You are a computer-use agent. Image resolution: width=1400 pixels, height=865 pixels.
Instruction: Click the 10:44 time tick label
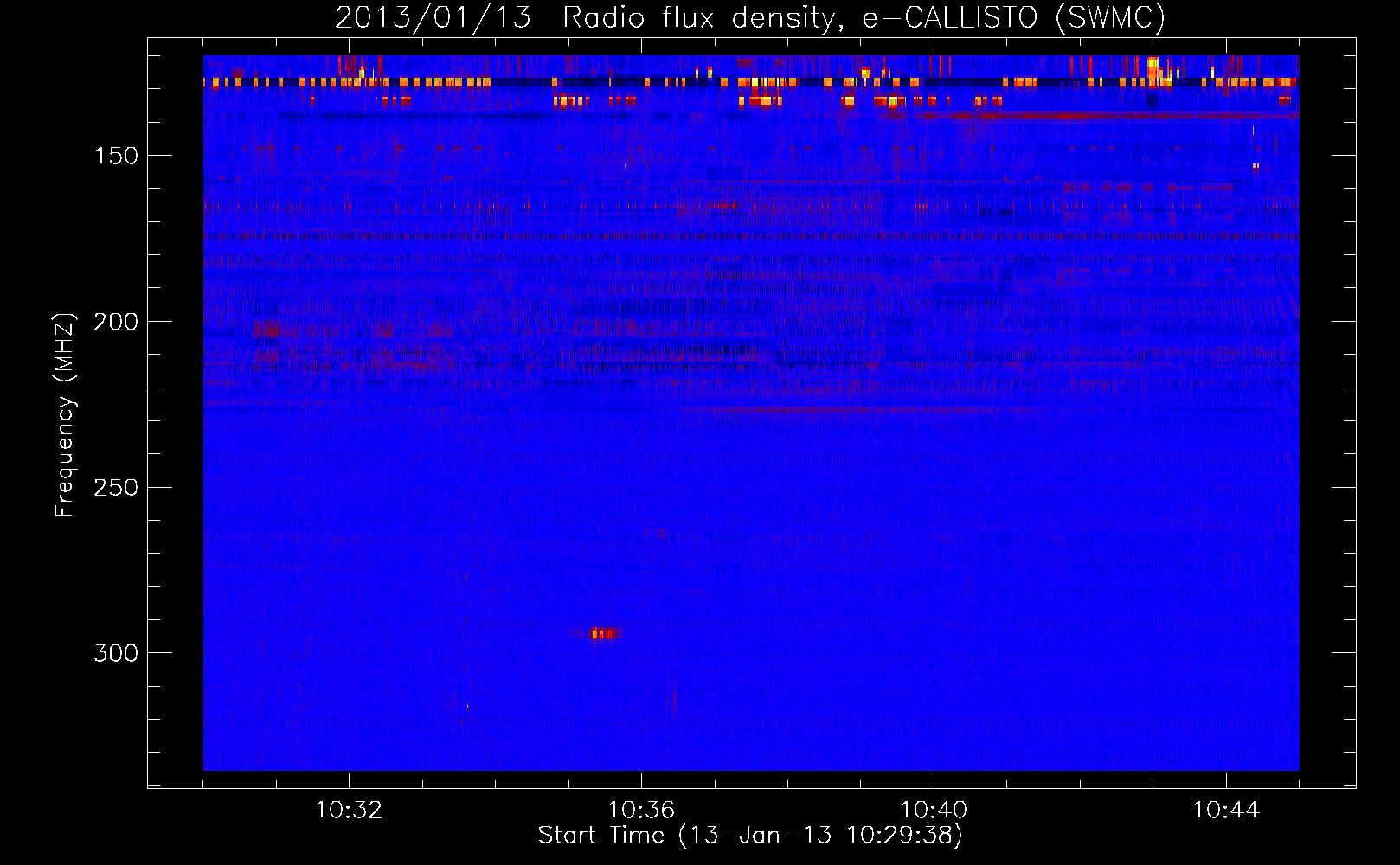coord(1226,810)
